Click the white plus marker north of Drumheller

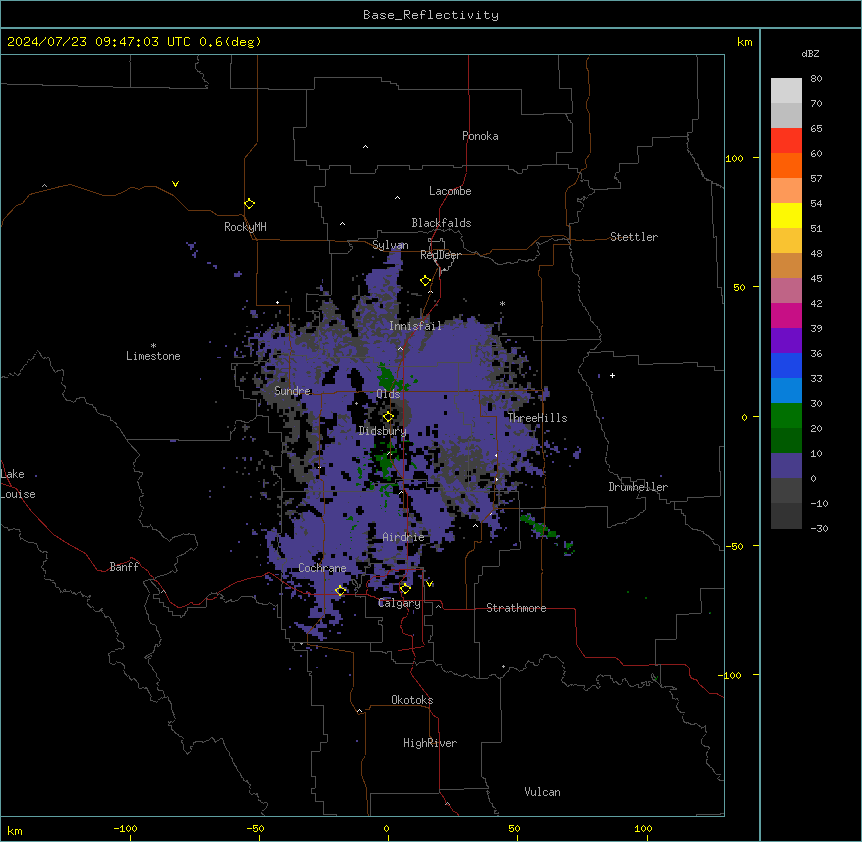[x=612, y=375]
